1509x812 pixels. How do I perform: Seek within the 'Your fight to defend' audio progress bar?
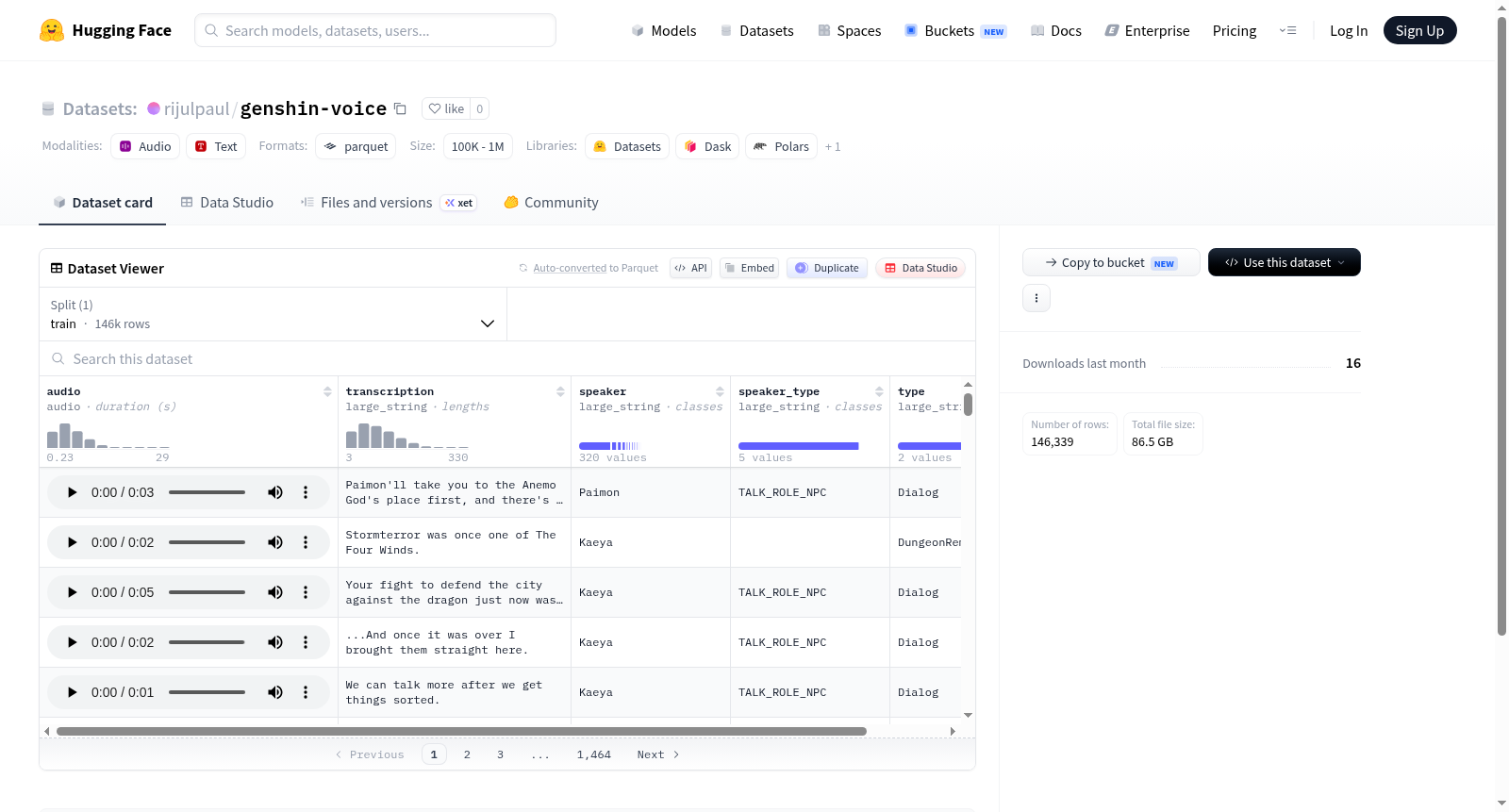(207, 592)
